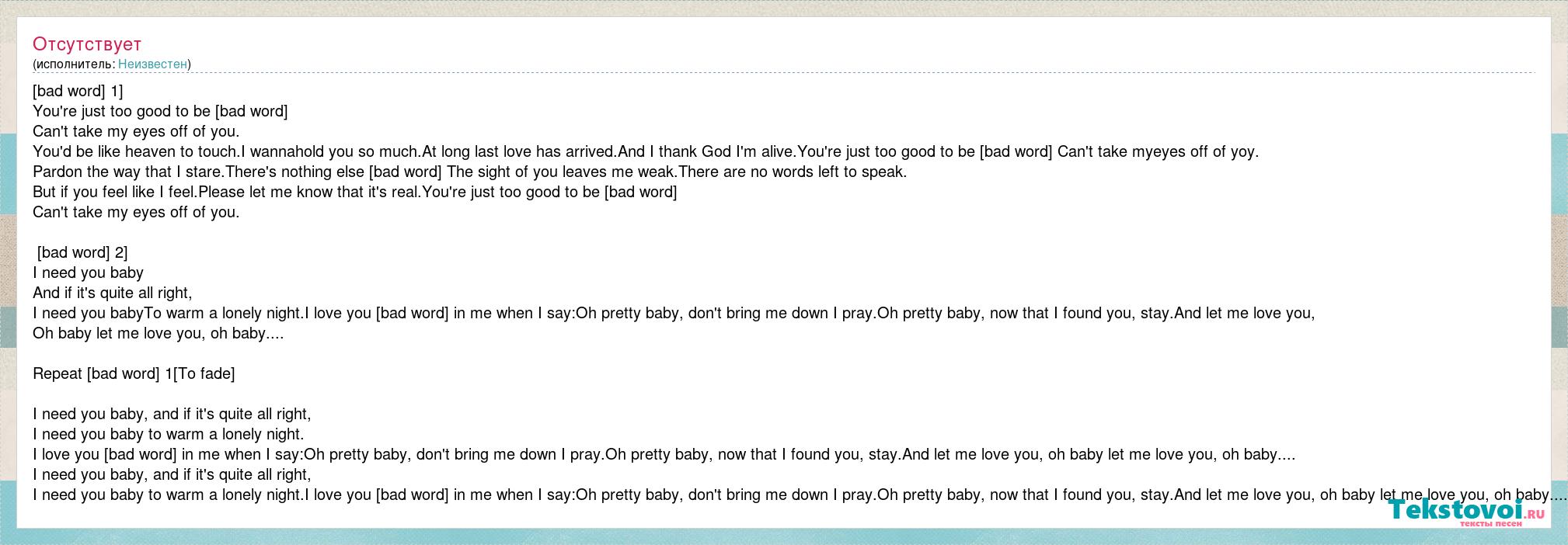1568x545 pixels.
Task: Click the line 'Oh baby let me love you, oh baby....'
Action: click(159, 333)
